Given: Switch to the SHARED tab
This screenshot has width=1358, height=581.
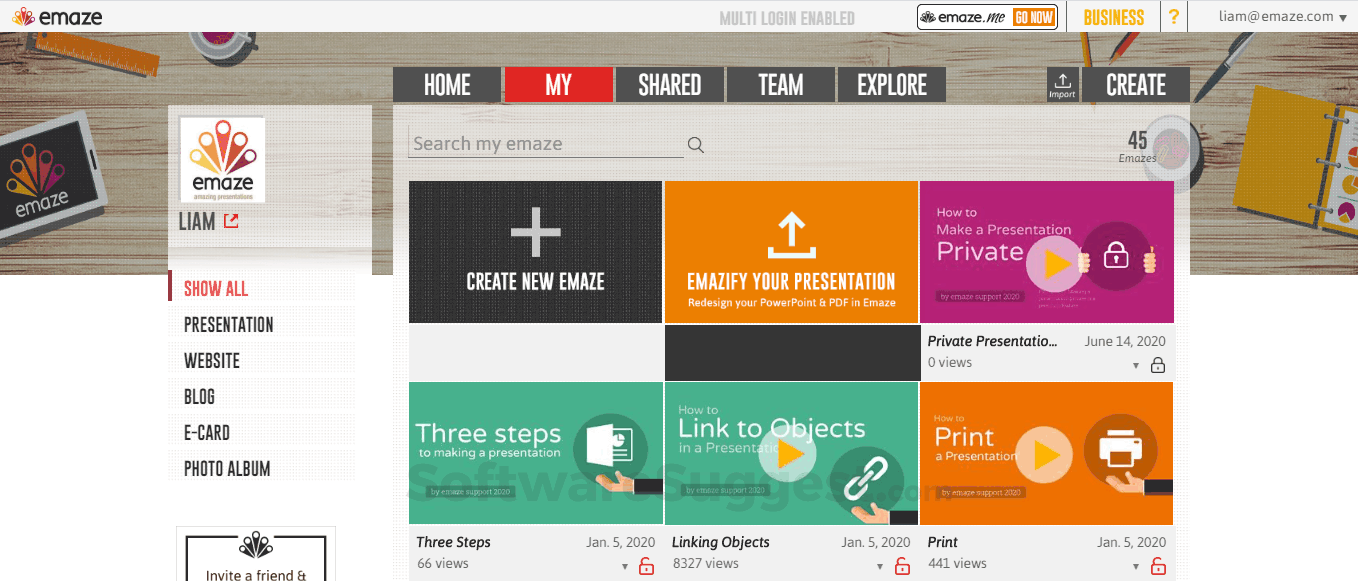Looking at the screenshot, I should [670, 84].
